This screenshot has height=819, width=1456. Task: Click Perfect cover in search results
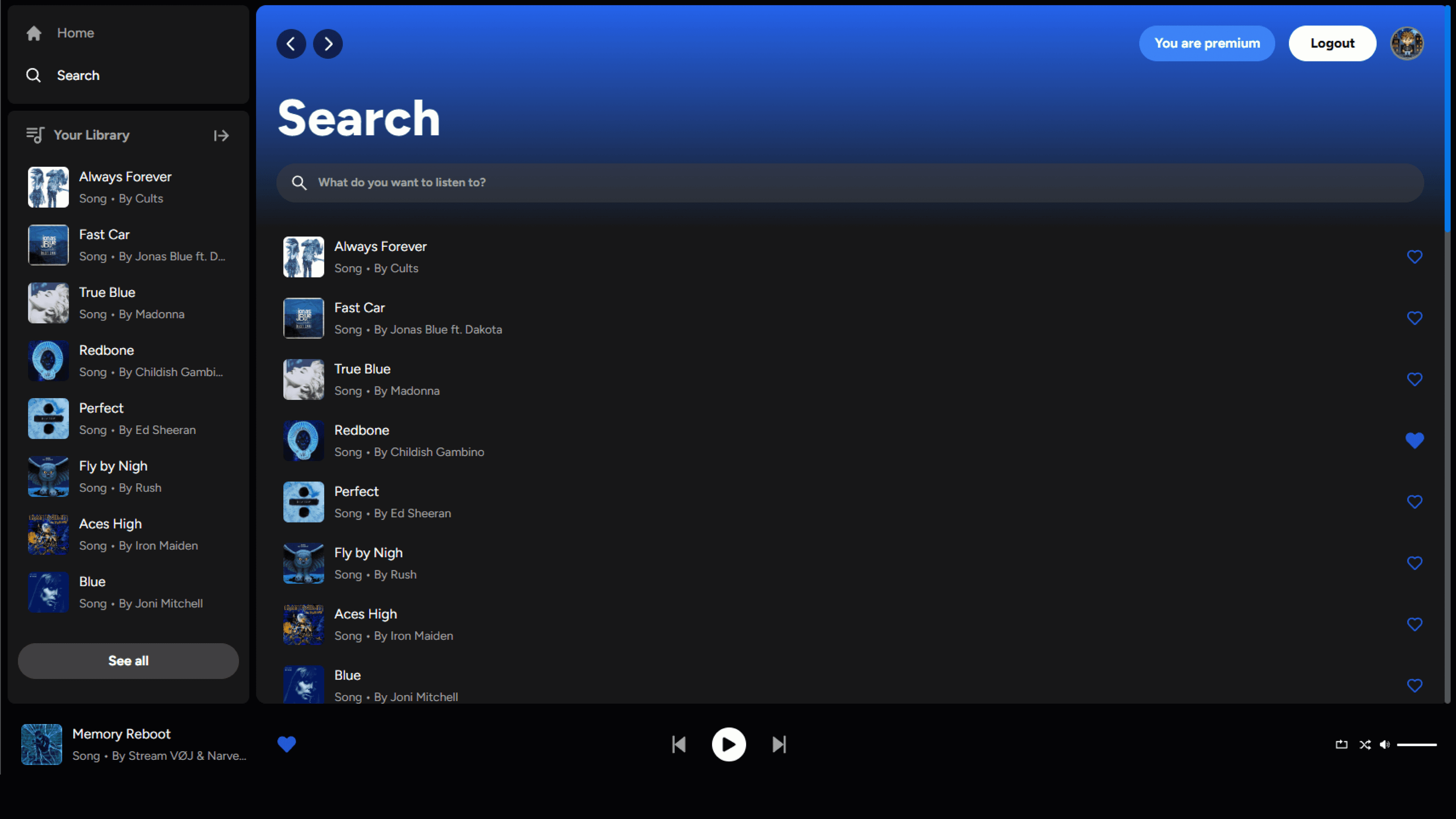click(x=303, y=502)
